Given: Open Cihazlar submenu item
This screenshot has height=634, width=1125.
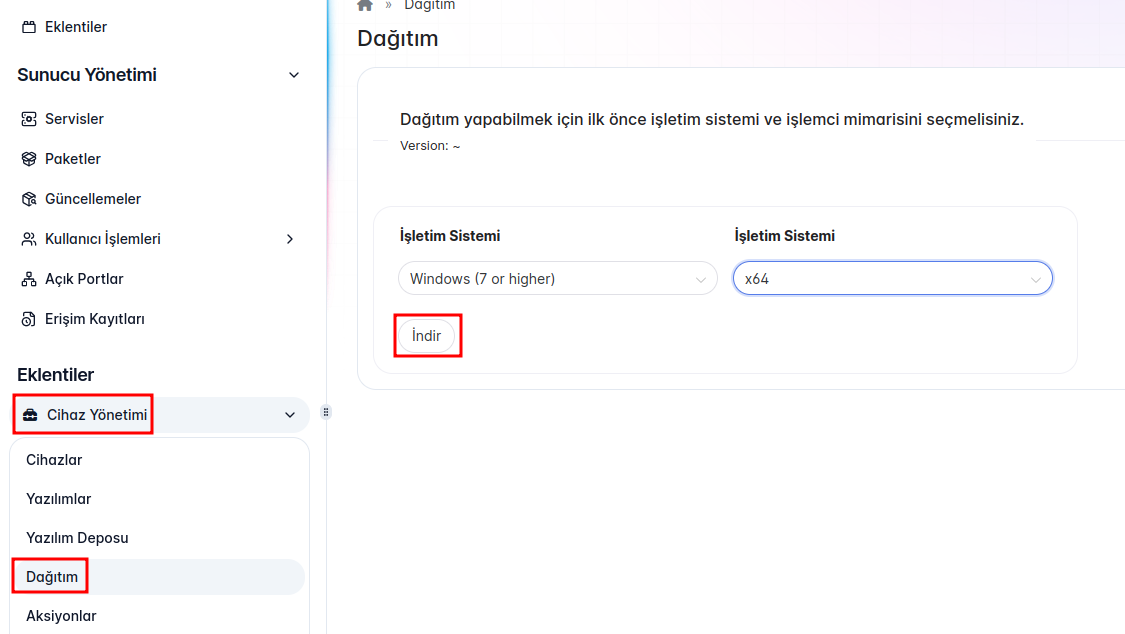Looking at the screenshot, I should (54, 460).
